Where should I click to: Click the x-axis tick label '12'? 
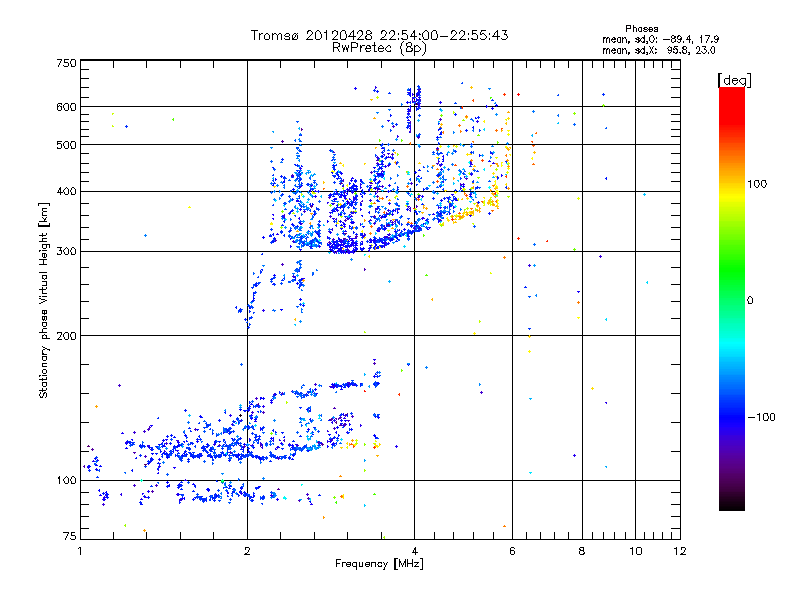[x=680, y=551]
